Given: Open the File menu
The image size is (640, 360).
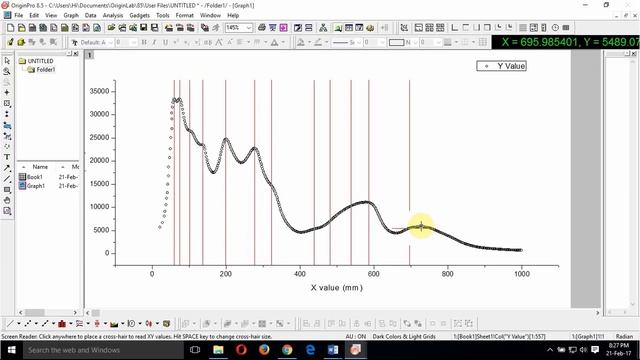Looking at the screenshot, I should pos(19,15).
